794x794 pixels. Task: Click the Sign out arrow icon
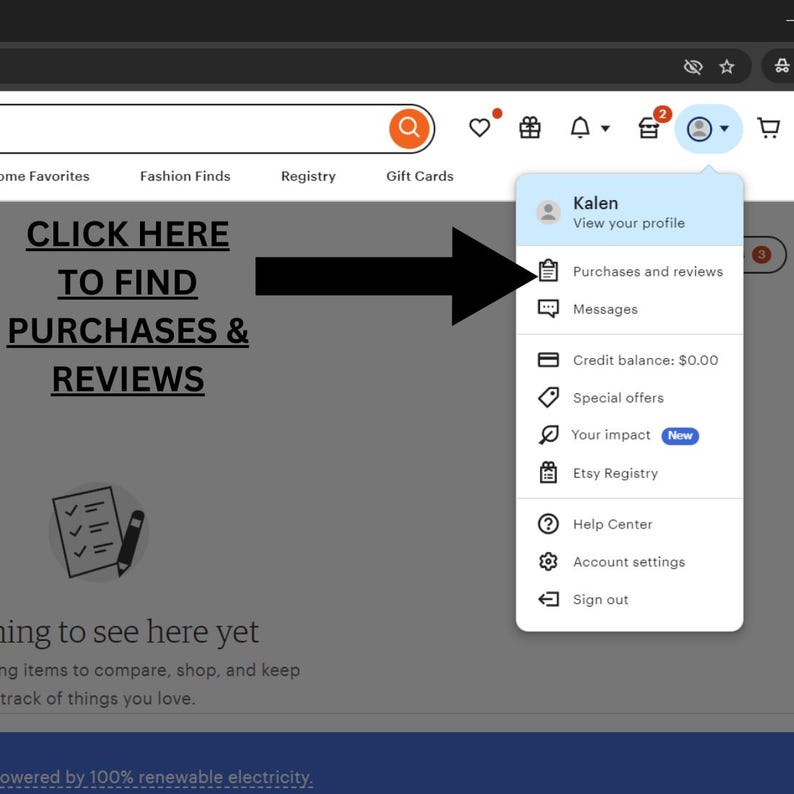[x=548, y=600]
